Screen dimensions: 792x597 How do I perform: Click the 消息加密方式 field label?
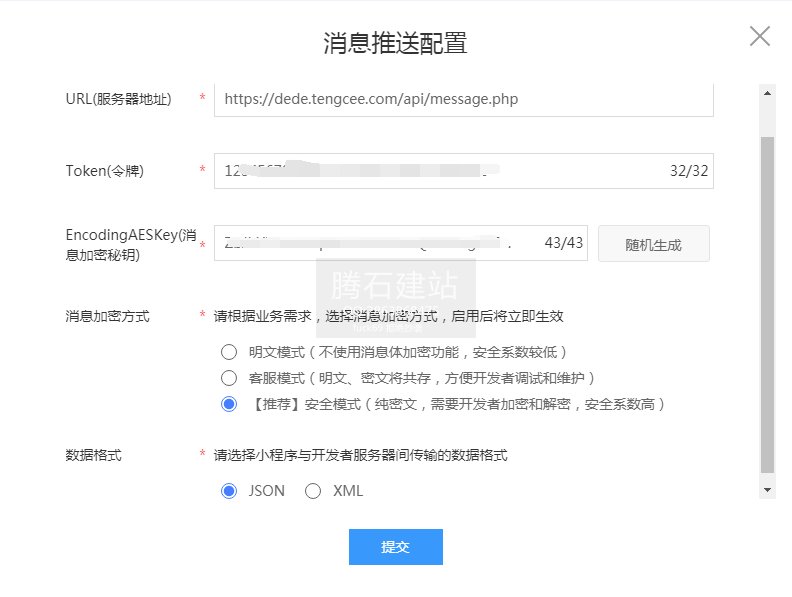pos(107,316)
